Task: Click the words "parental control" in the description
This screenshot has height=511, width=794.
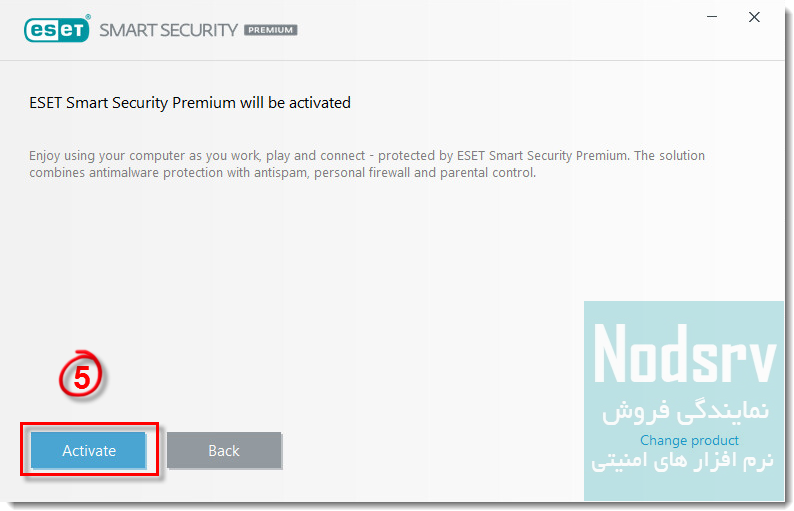Action: pos(491,172)
